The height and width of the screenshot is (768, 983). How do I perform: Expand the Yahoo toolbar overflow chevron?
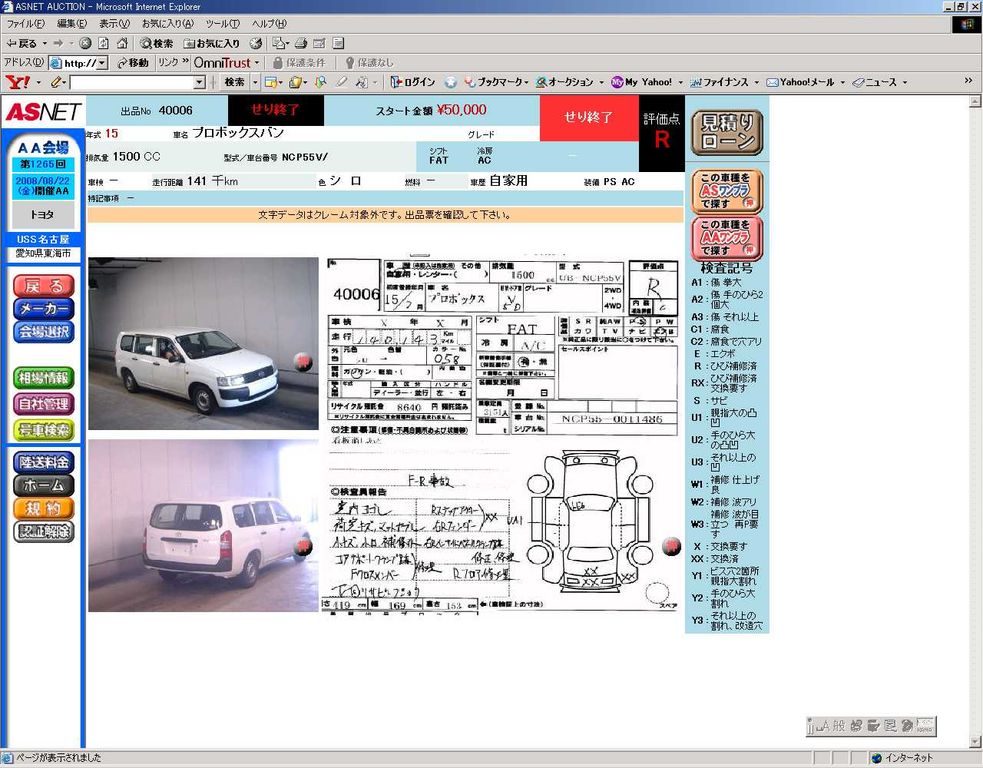pos(969,81)
